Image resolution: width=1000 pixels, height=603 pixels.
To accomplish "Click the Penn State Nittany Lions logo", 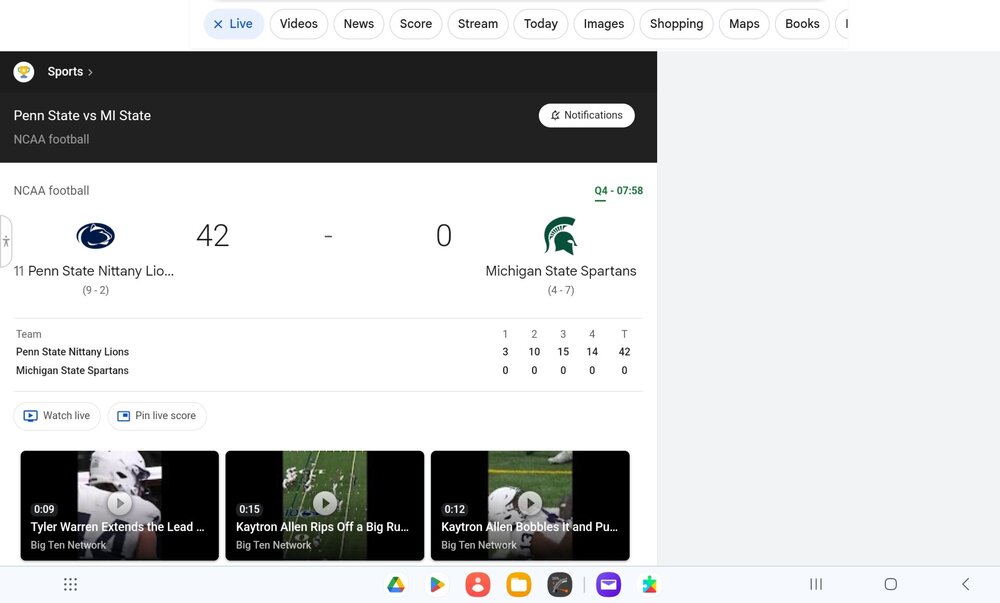I will click(x=96, y=236).
